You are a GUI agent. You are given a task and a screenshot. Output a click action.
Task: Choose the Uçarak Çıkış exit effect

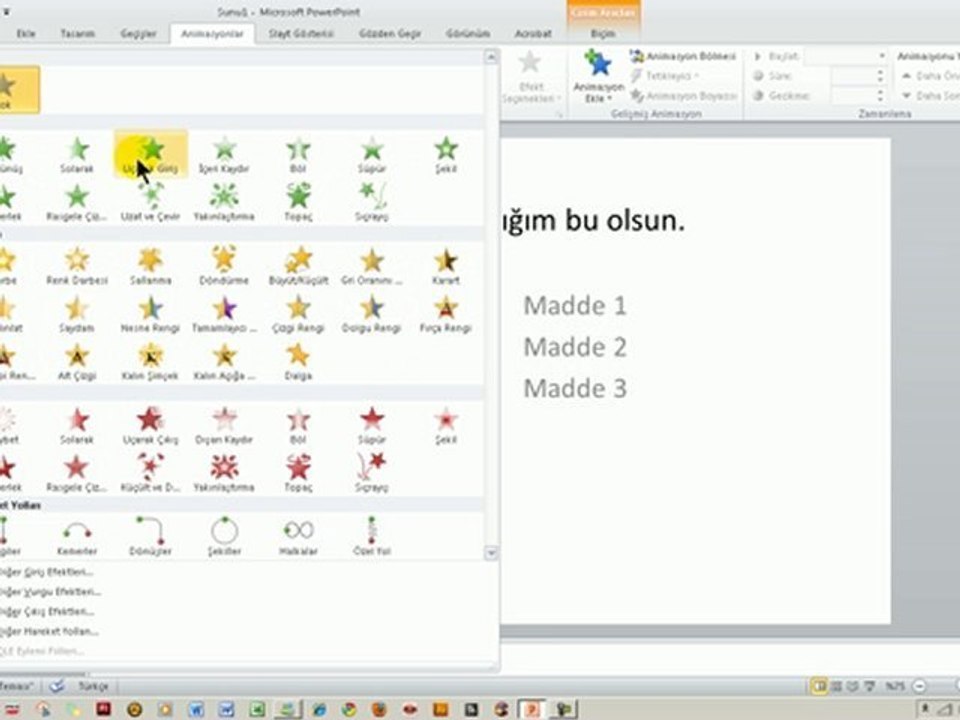click(x=151, y=426)
